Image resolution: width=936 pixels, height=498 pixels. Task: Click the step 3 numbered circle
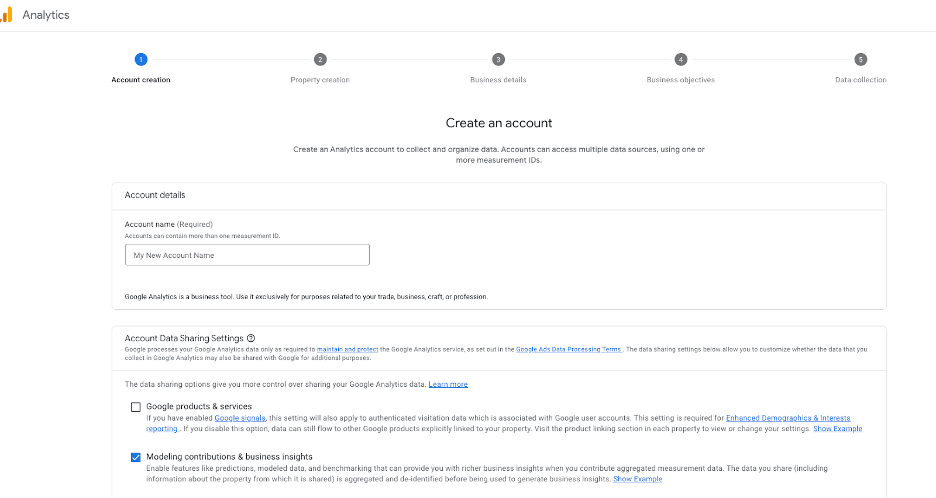(498, 60)
